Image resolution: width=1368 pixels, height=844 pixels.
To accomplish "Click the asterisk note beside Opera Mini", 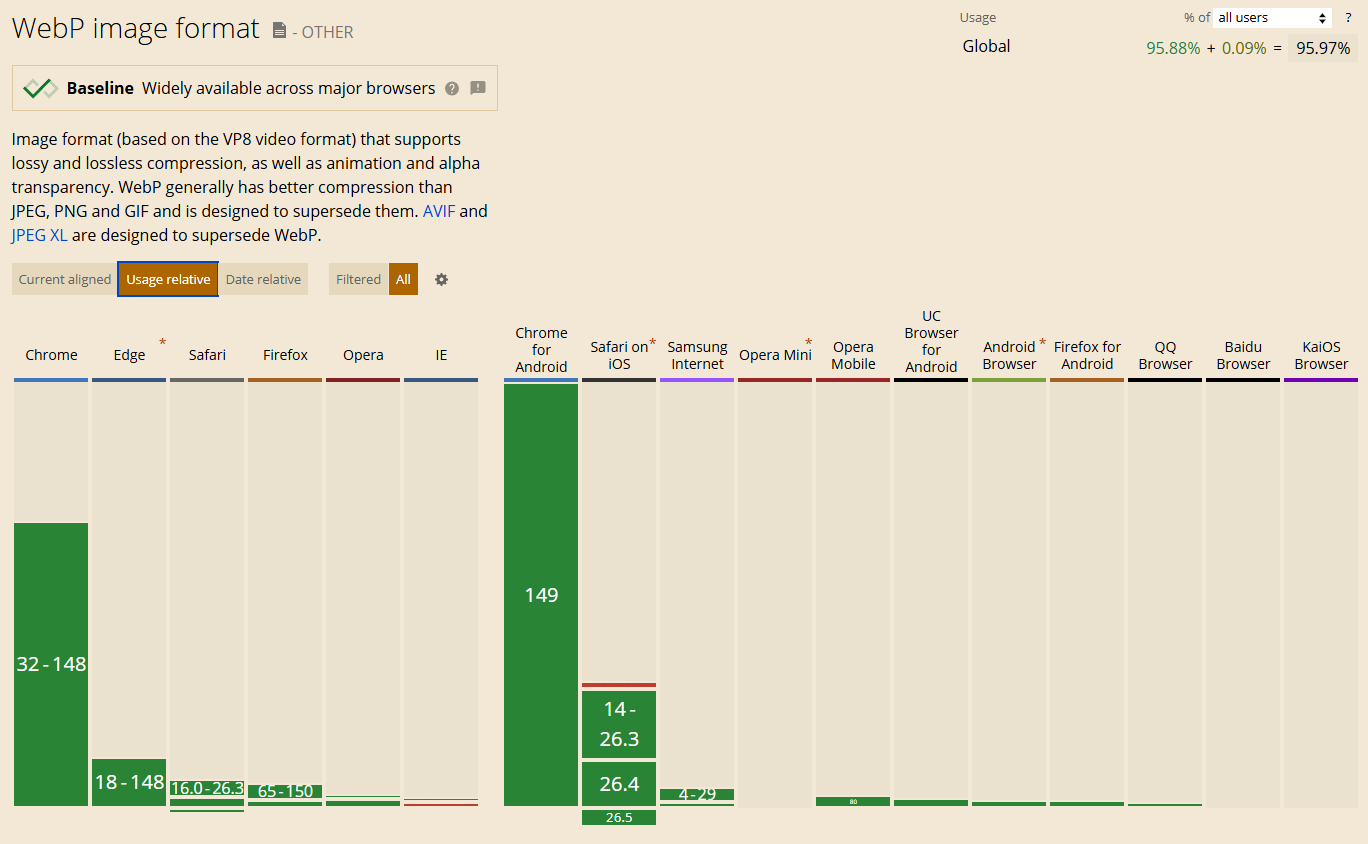I will tap(808, 343).
